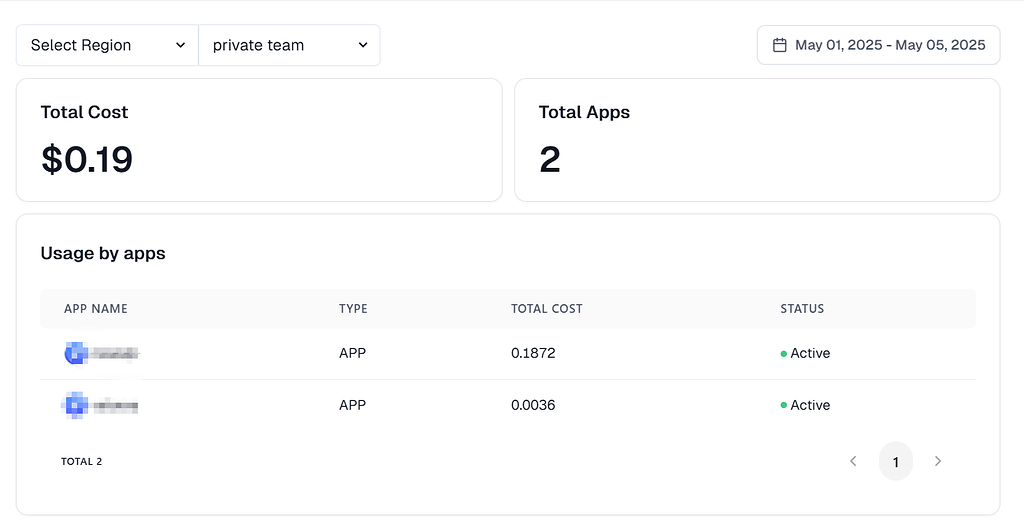
Task: Click the APP type in 0.1872 row
Action: point(353,353)
